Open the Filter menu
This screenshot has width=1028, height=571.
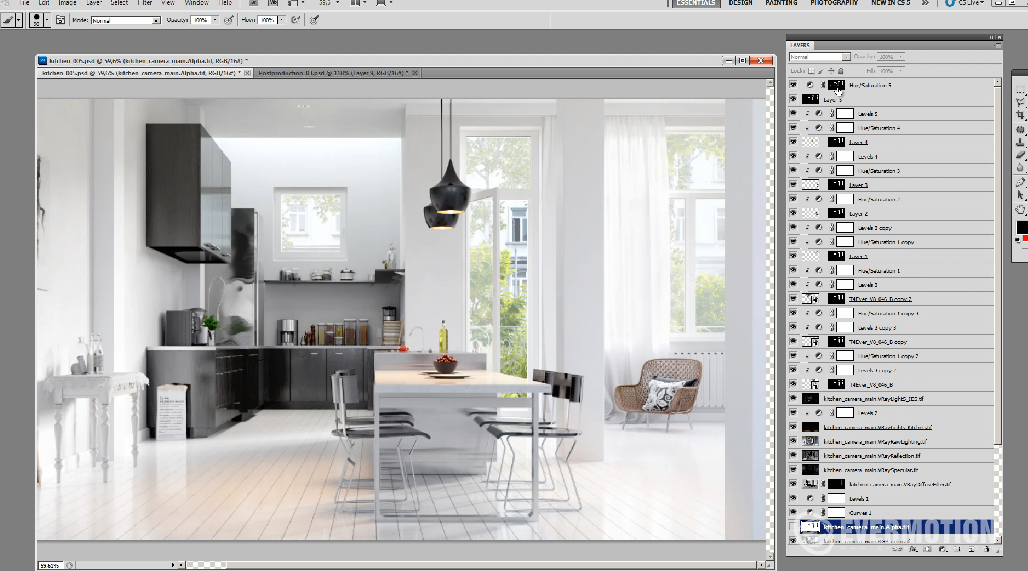pos(145,3)
